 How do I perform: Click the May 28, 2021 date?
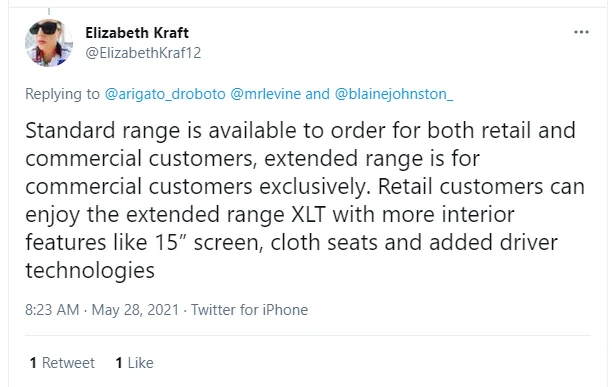(x=135, y=310)
